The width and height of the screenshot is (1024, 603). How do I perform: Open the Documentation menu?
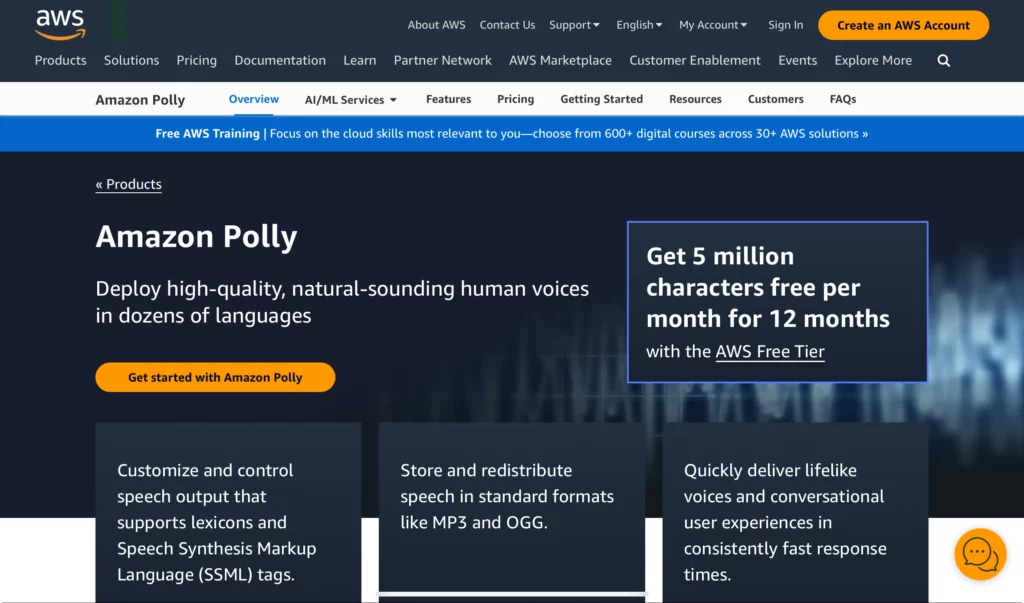(x=280, y=60)
